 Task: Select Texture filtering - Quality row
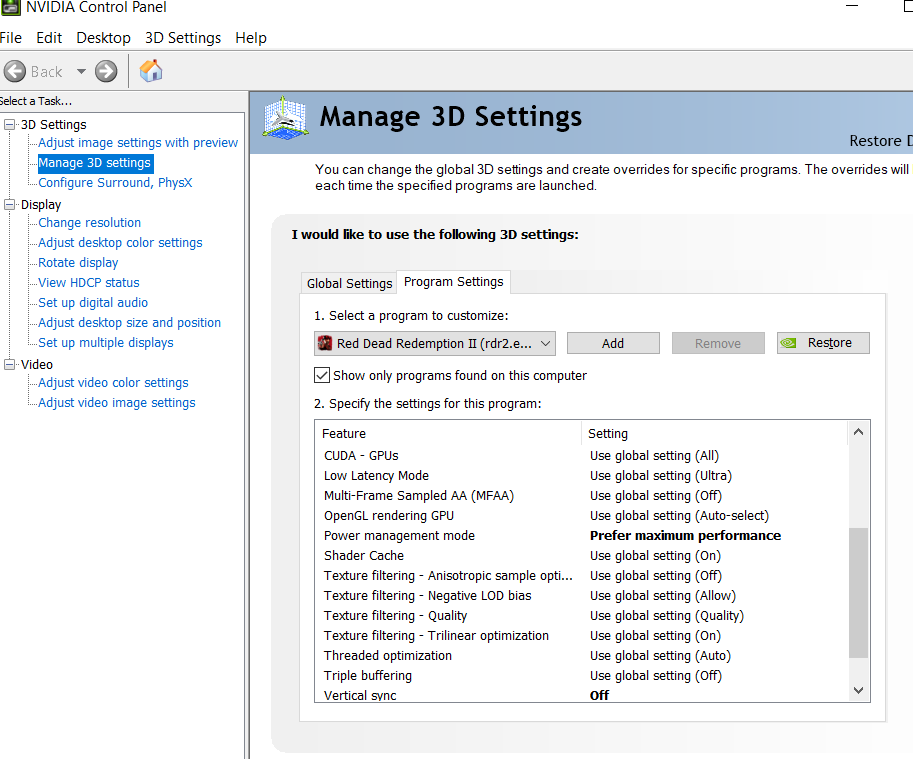tap(581, 616)
